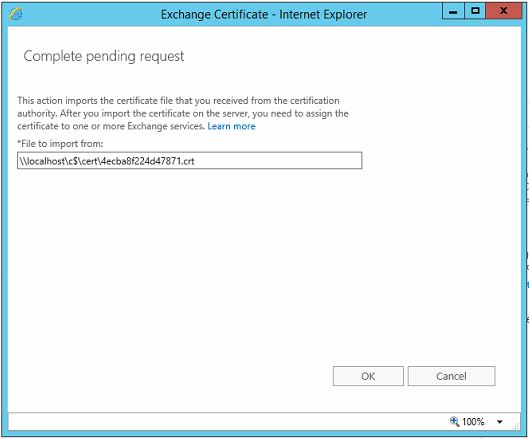The image size is (529, 439).
Task: Open the zoom level dropdown arrow
Action: pyautogui.click(x=500, y=421)
